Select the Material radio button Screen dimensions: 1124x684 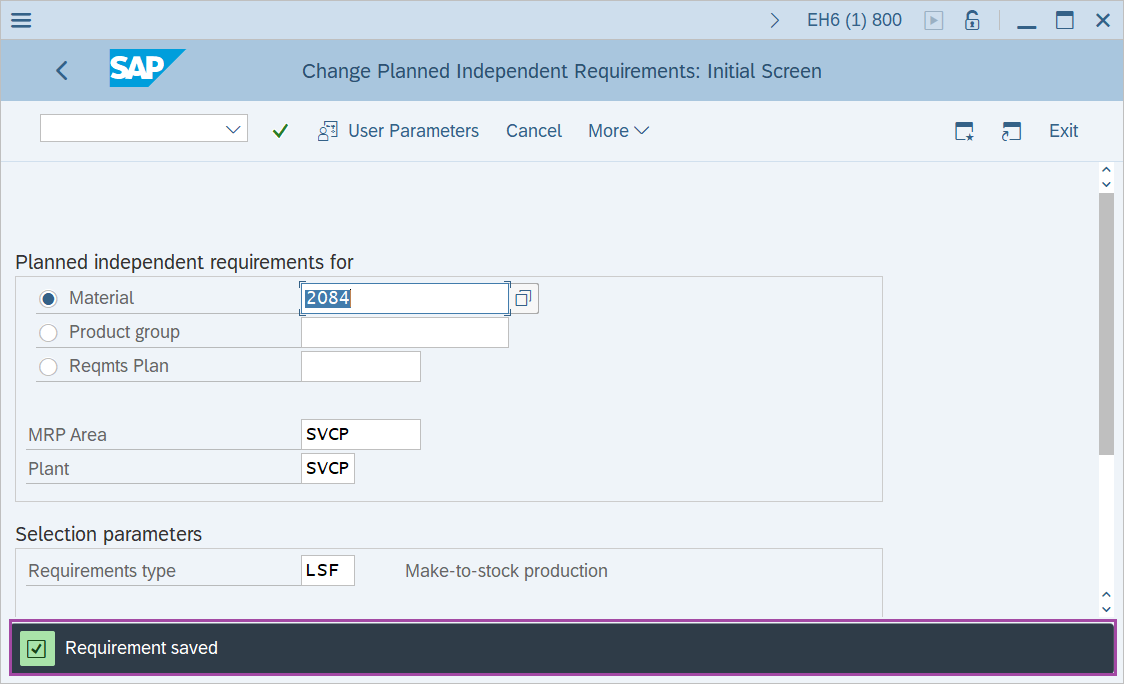click(x=48, y=299)
